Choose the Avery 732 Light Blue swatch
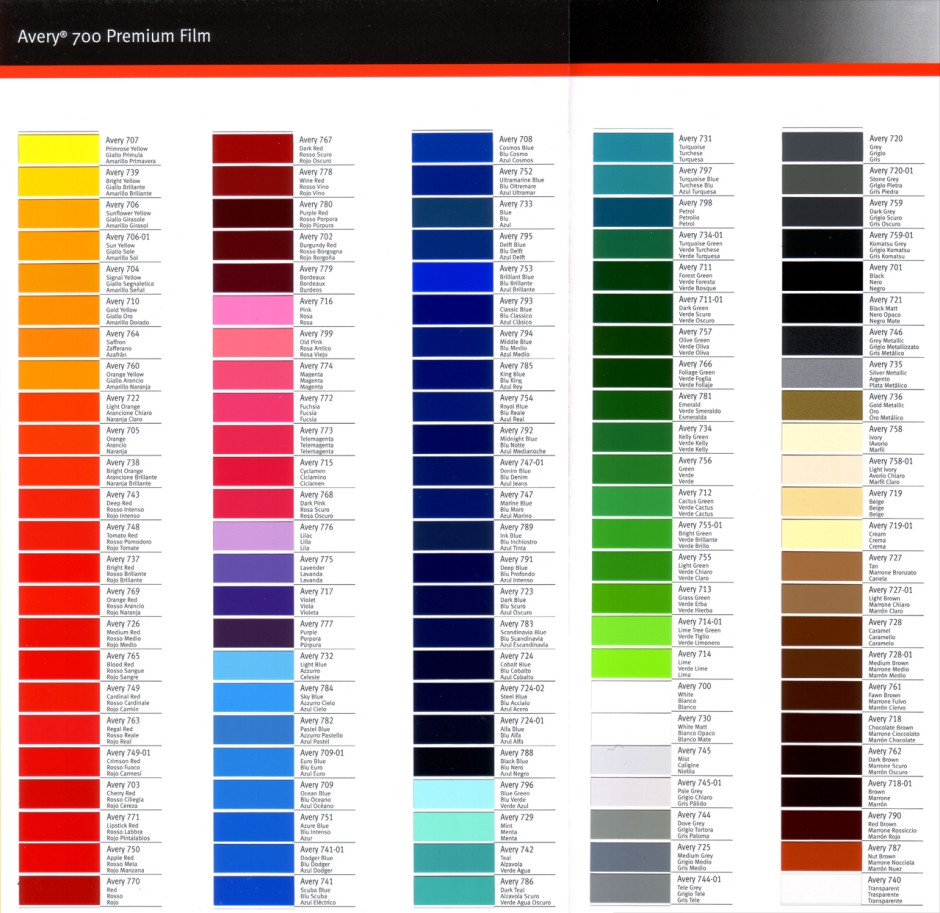Image resolution: width=940 pixels, height=913 pixels. pyautogui.click(x=254, y=665)
